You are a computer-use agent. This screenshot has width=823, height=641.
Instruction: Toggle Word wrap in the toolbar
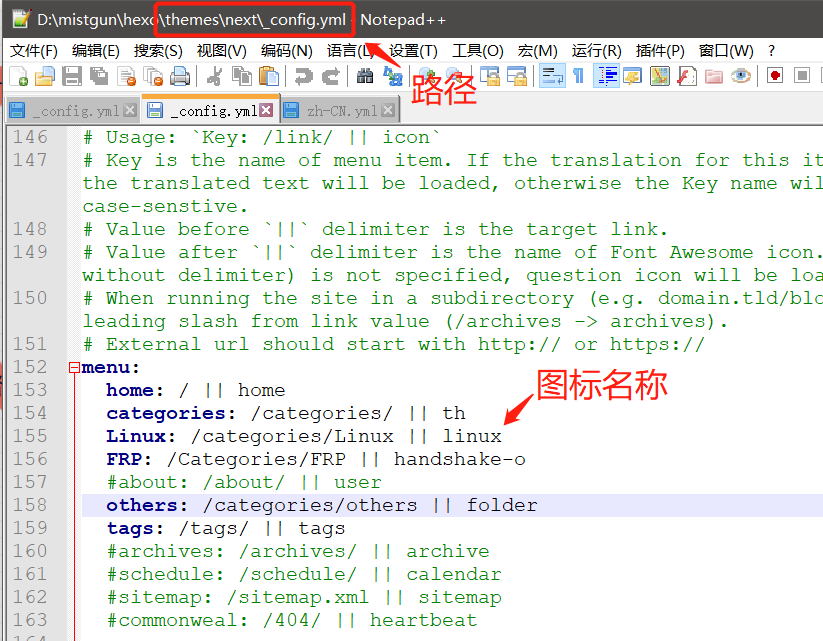[x=552, y=76]
